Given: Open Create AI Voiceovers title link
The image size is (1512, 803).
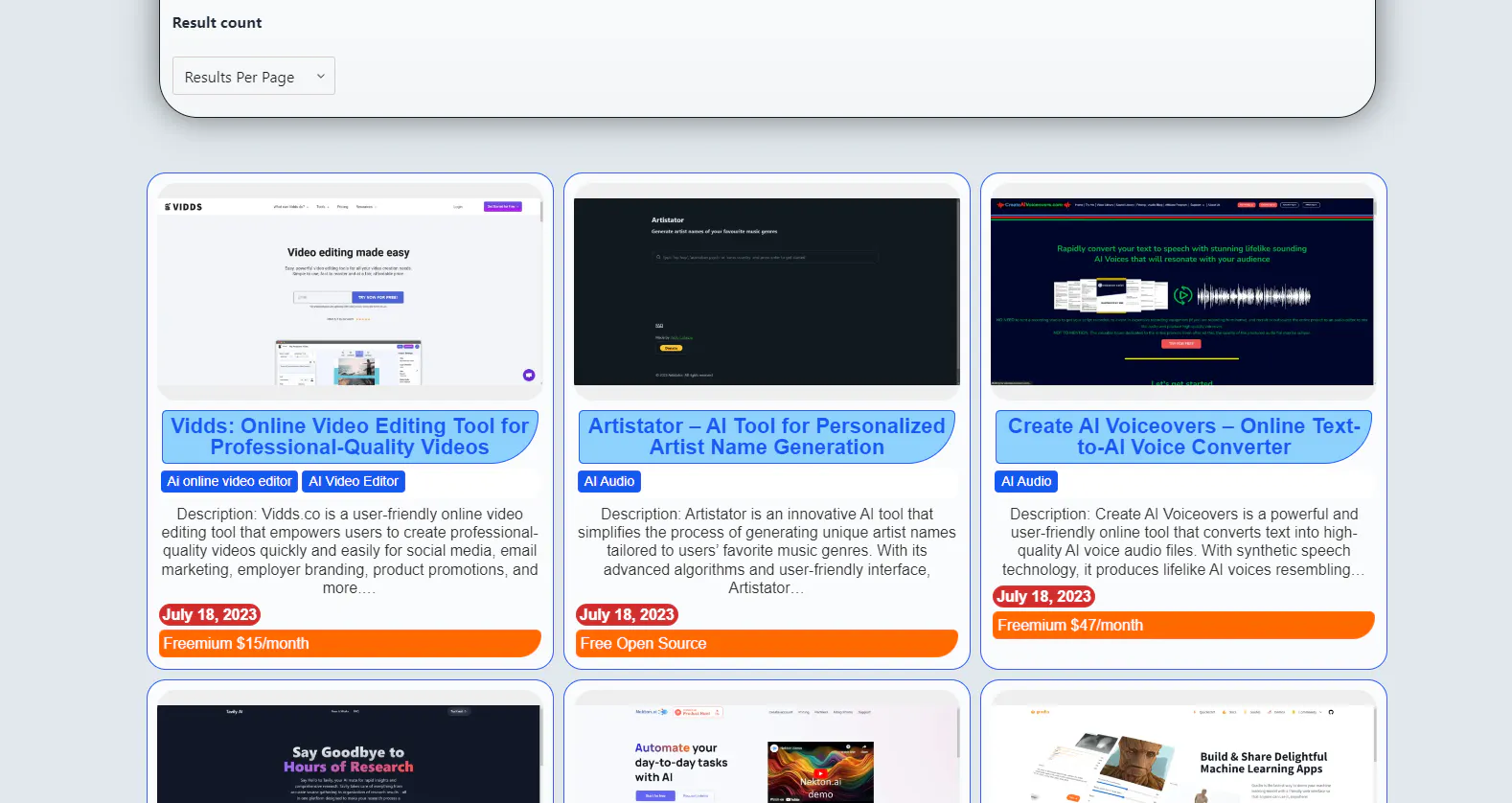Looking at the screenshot, I should pyautogui.click(x=1183, y=436).
